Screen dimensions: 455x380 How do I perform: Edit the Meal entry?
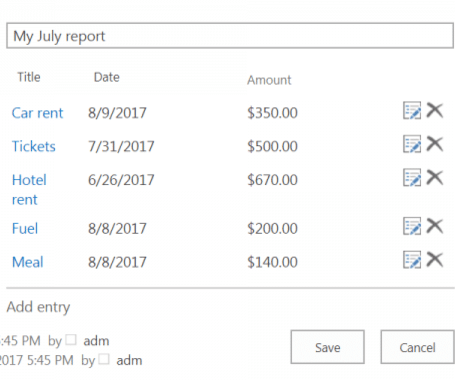pyautogui.click(x=412, y=260)
